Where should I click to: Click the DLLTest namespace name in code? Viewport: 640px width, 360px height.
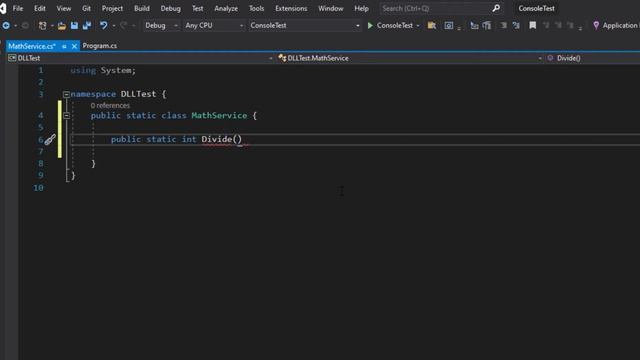click(138, 94)
